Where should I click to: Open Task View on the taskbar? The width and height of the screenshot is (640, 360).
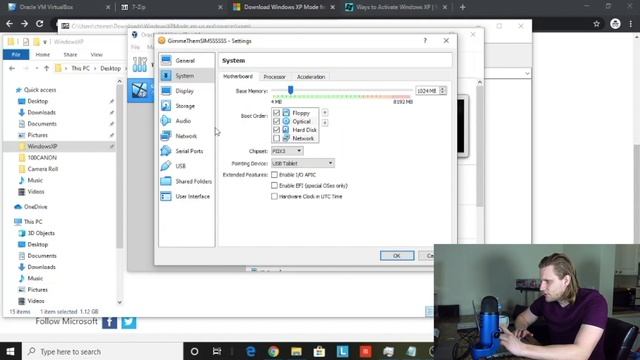coord(217,351)
